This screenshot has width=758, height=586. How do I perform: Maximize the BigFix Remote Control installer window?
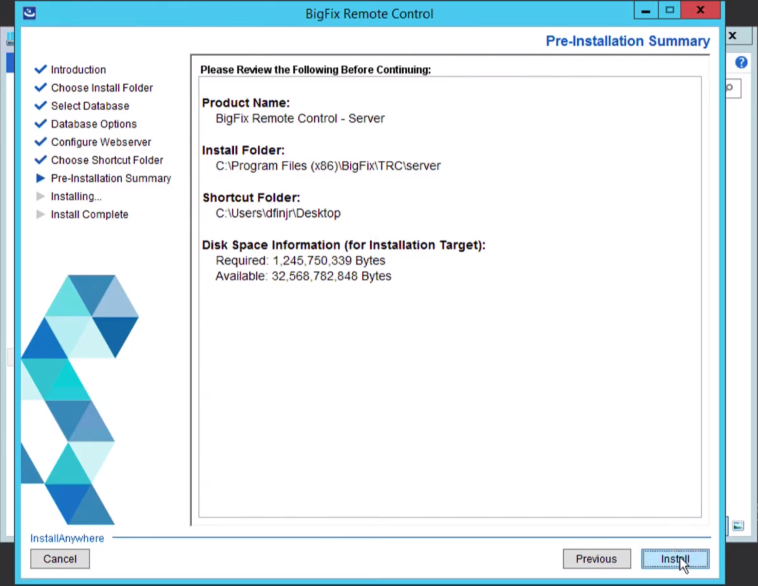click(670, 10)
